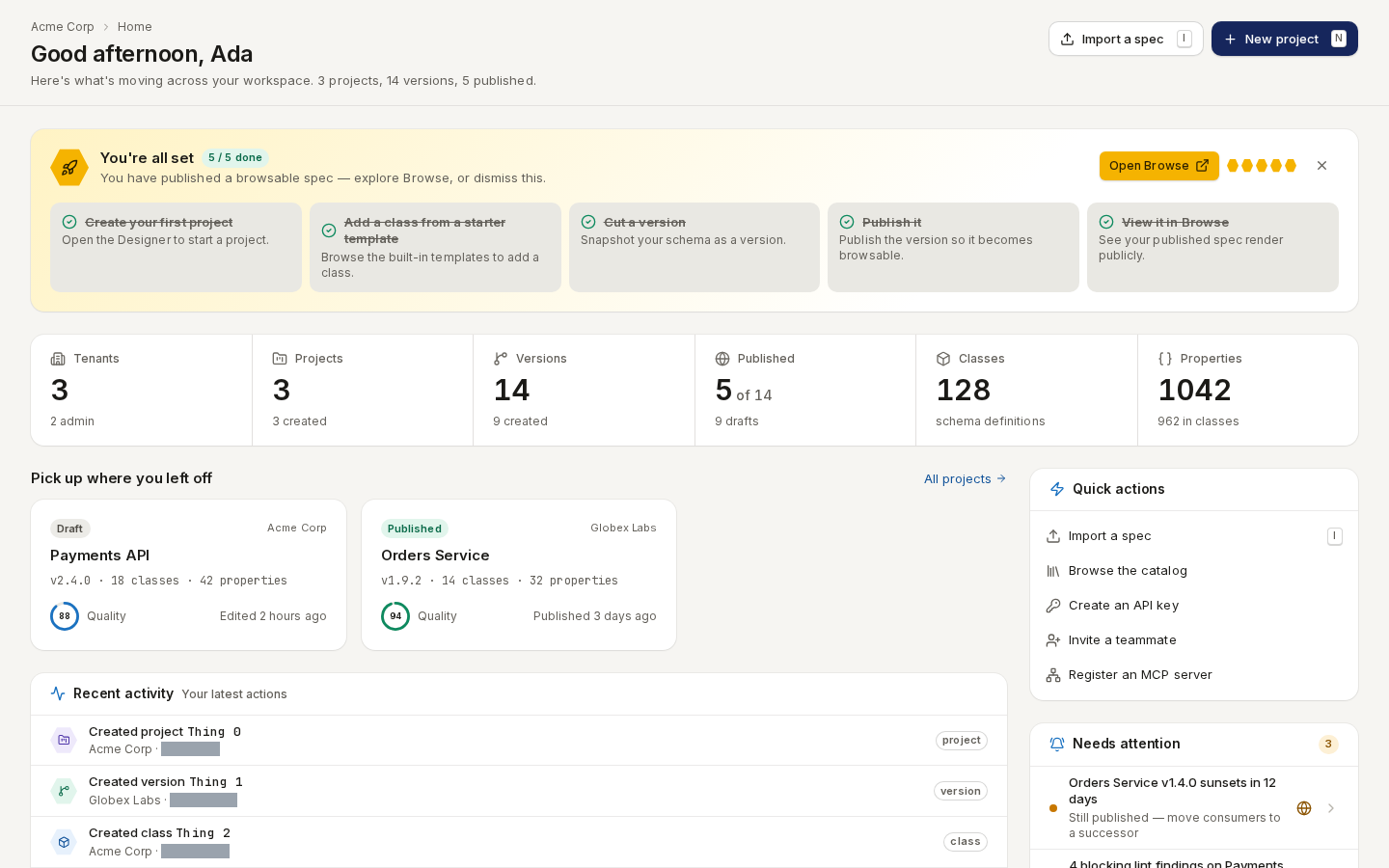
Task: Click the Payments API quality score 88 ring
Action: (65, 616)
